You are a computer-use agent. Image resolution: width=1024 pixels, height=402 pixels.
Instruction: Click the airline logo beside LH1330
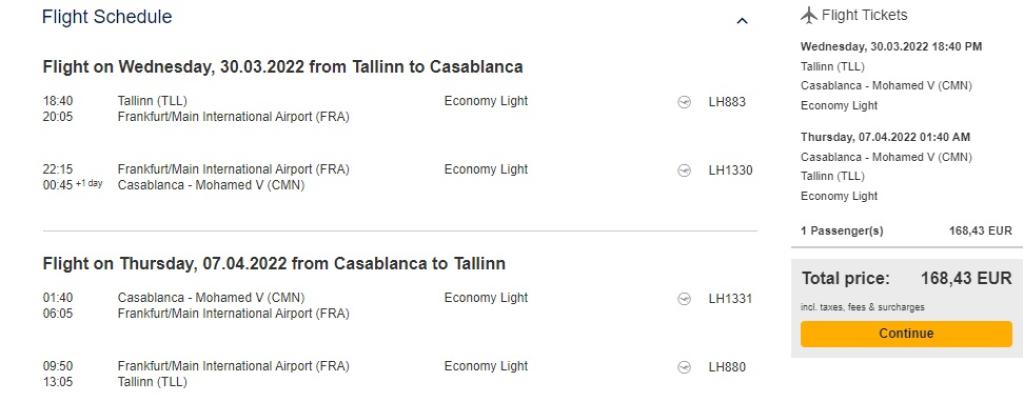click(684, 170)
